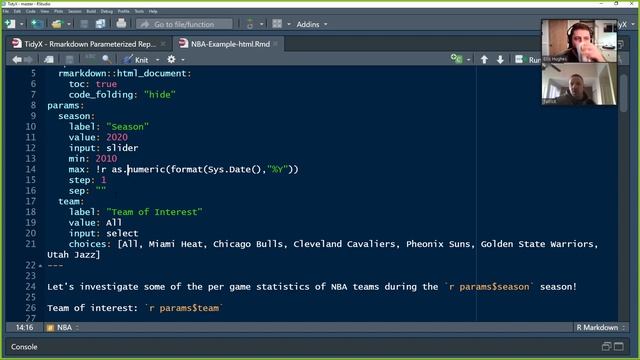Close the NBA-Example-html.Rmd tab

click(x=276, y=44)
